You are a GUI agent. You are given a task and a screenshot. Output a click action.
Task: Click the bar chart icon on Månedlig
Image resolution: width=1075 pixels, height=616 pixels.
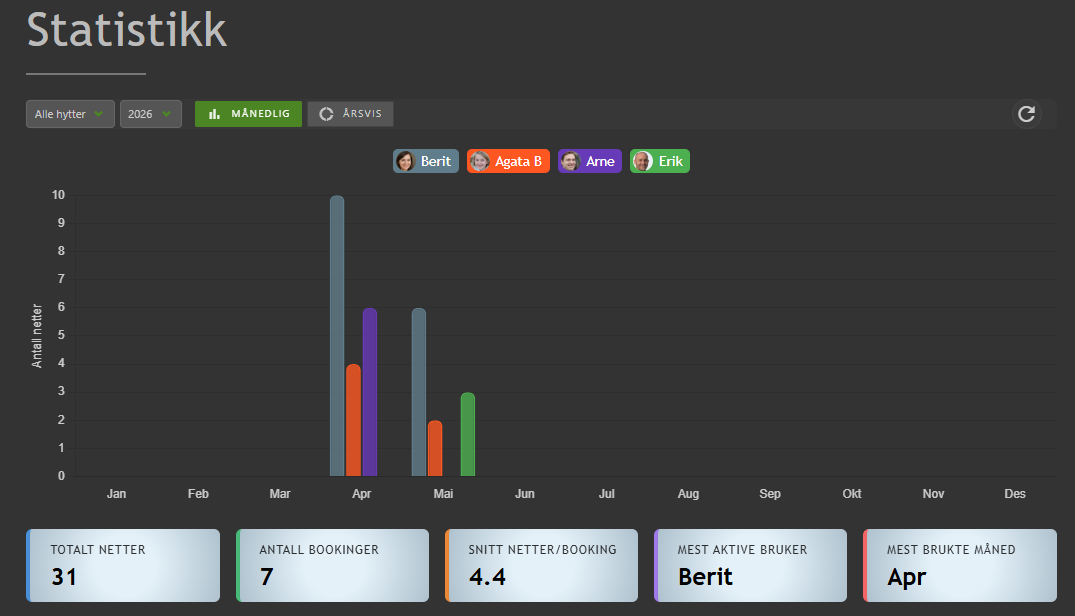[214, 114]
